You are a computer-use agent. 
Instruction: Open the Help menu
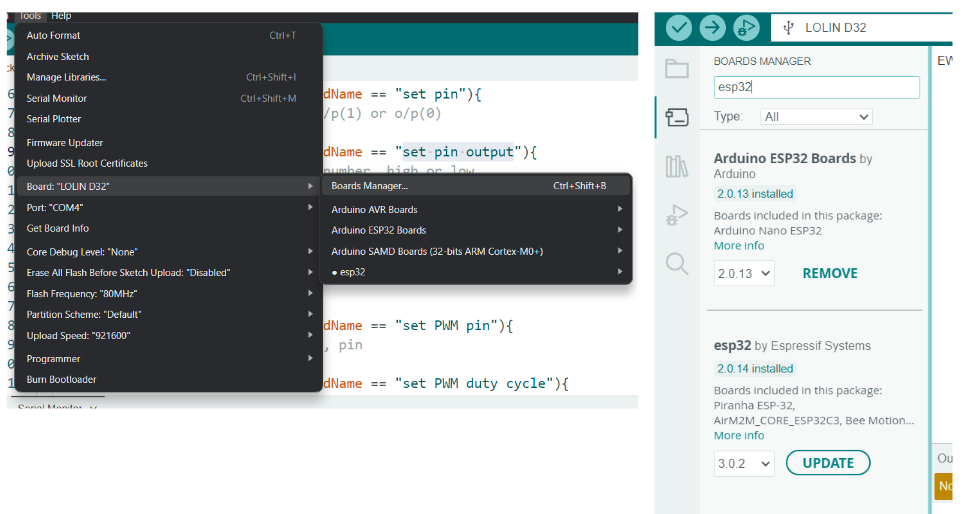(x=61, y=16)
